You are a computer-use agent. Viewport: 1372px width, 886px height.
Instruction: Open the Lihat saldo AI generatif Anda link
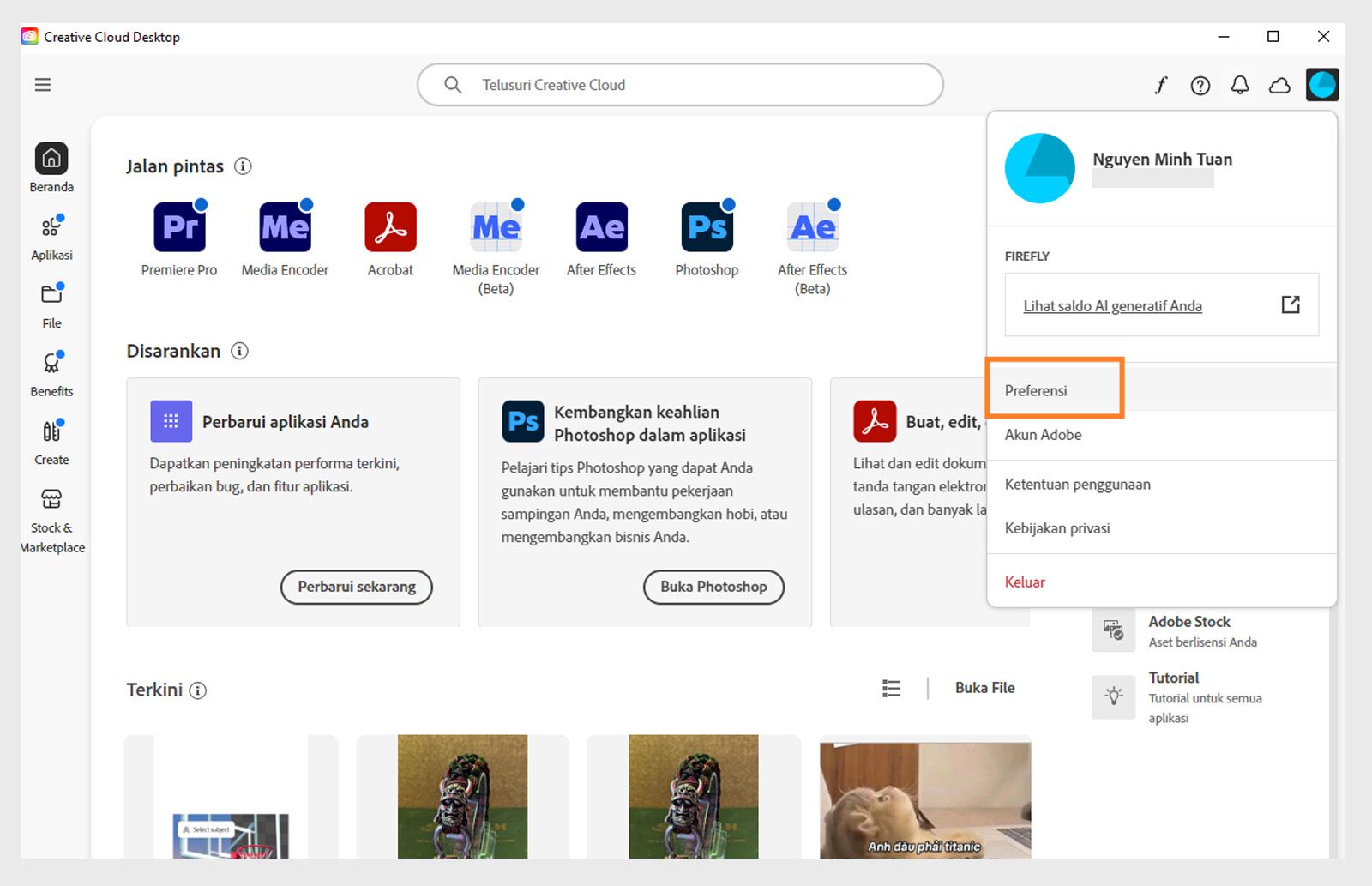[x=1111, y=305]
